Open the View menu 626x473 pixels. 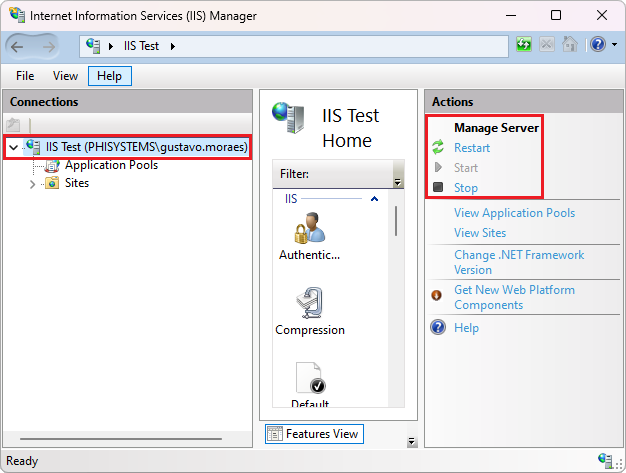pyautogui.click(x=65, y=76)
